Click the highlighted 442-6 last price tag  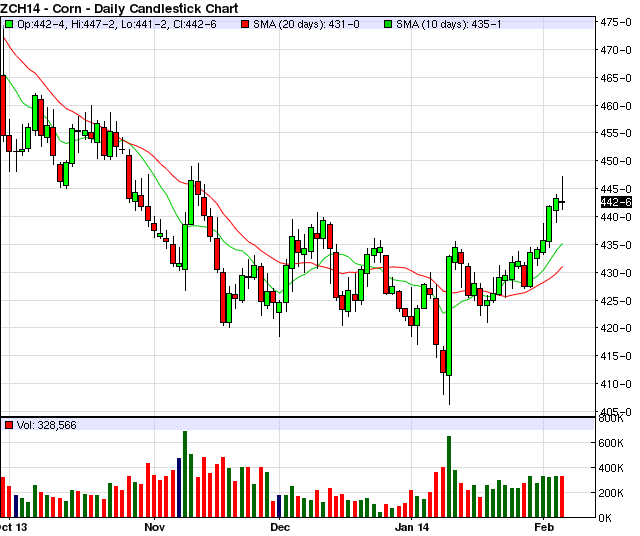click(616, 202)
